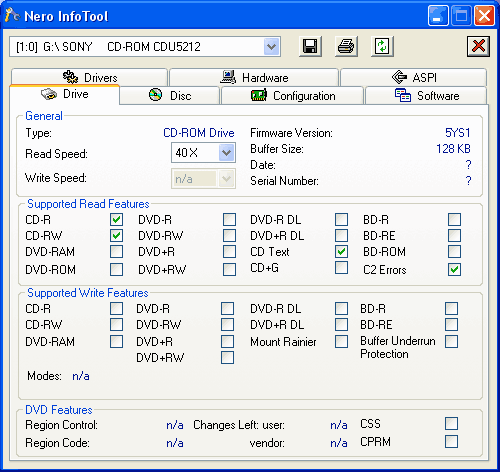Click the red X exit button
Screen dimensions: 500x472
point(478,46)
